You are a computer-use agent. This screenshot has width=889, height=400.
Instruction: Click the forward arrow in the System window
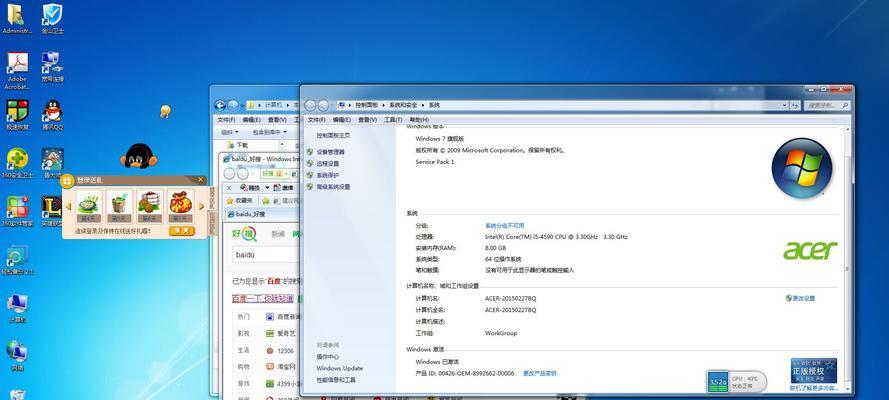323,105
